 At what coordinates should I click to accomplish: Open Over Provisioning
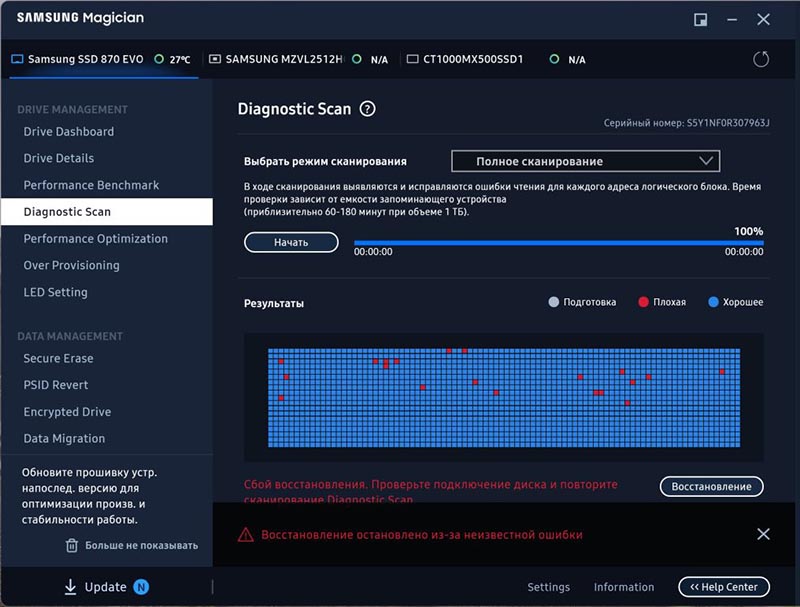pyautogui.click(x=71, y=265)
